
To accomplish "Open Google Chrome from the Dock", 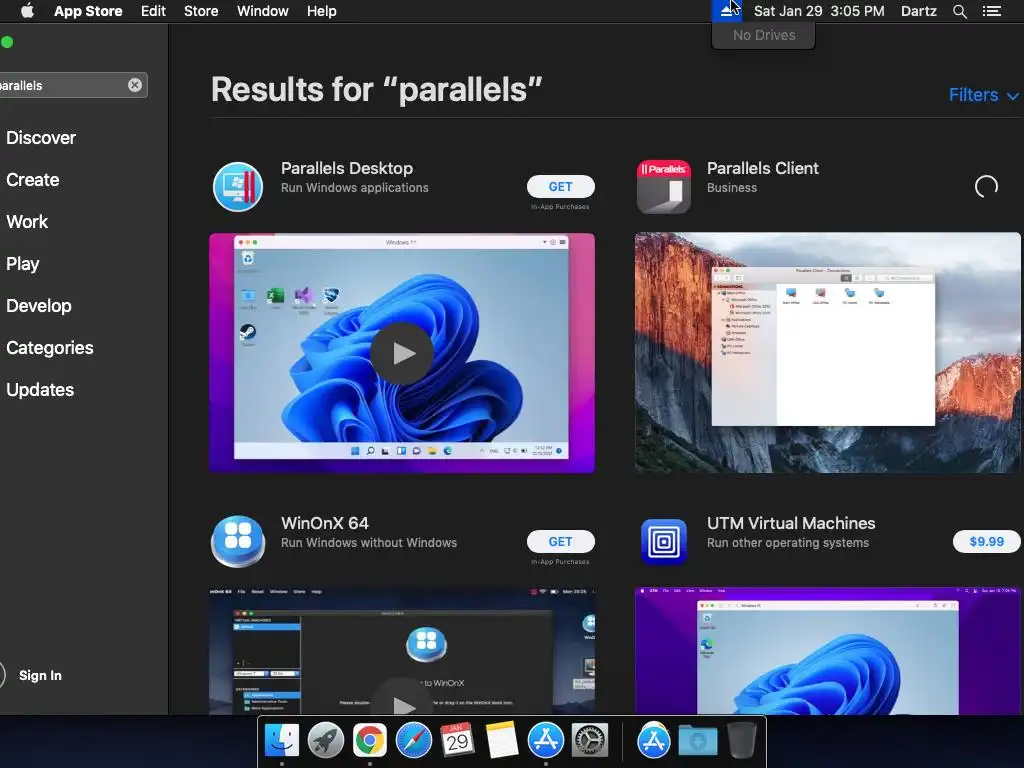I will tap(370, 741).
